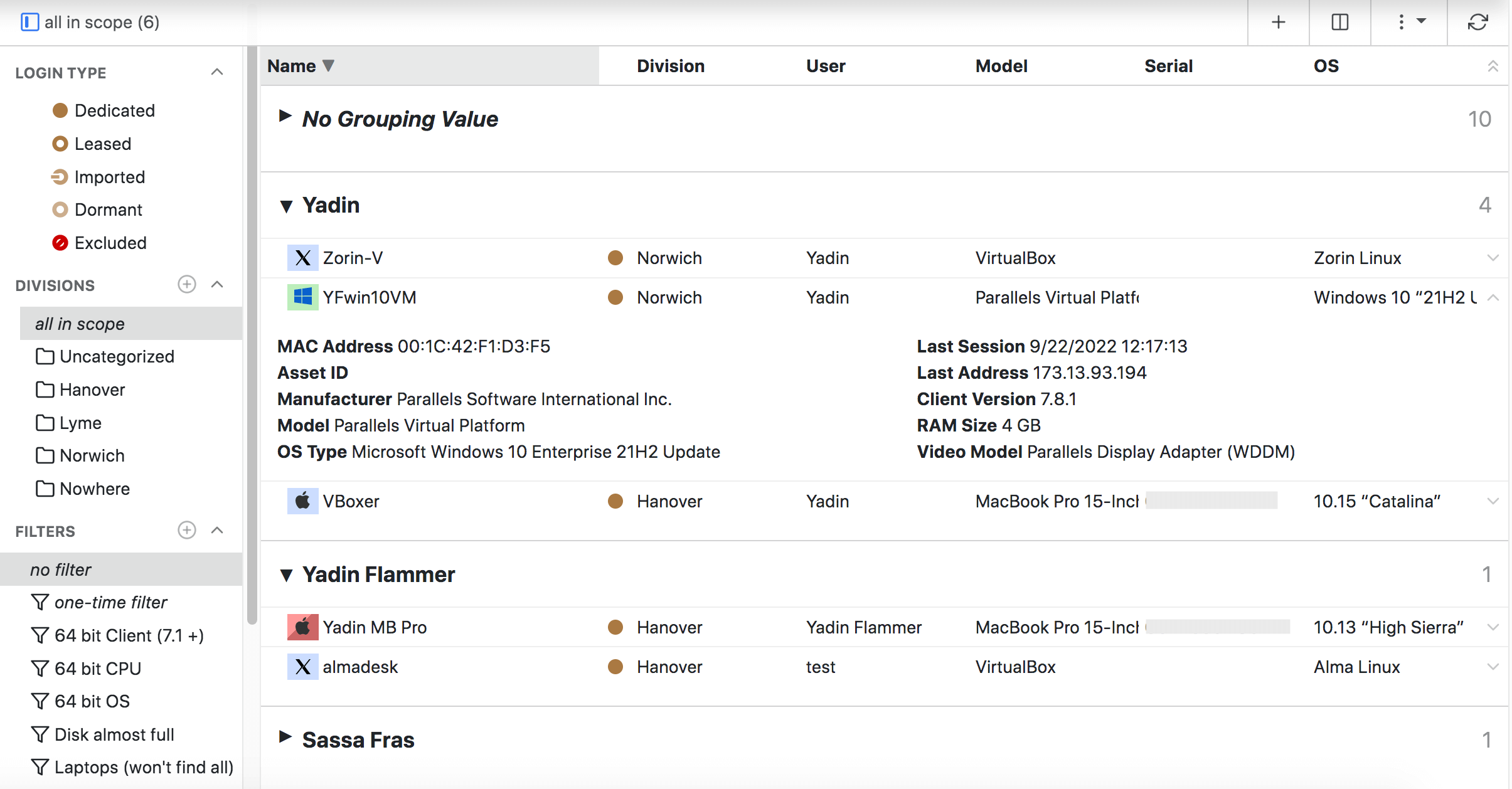Click the Apple icon next to Yadin MB Pro

click(x=302, y=627)
